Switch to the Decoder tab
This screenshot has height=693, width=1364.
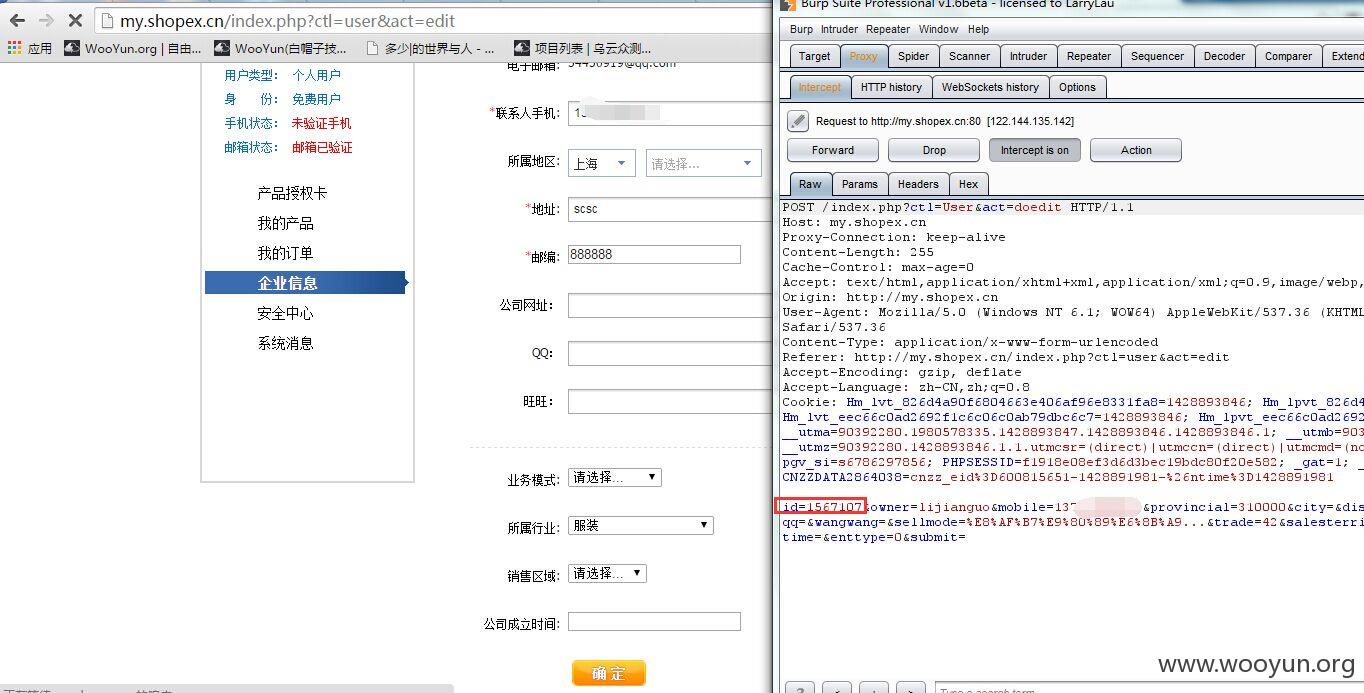click(x=1224, y=56)
